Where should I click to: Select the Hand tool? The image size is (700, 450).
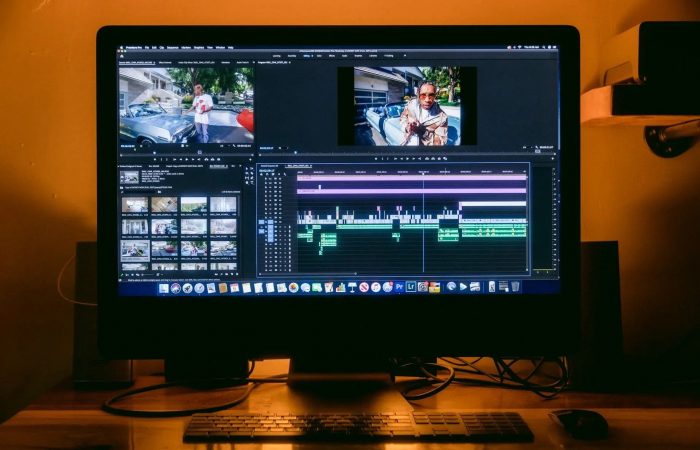tap(247, 183)
